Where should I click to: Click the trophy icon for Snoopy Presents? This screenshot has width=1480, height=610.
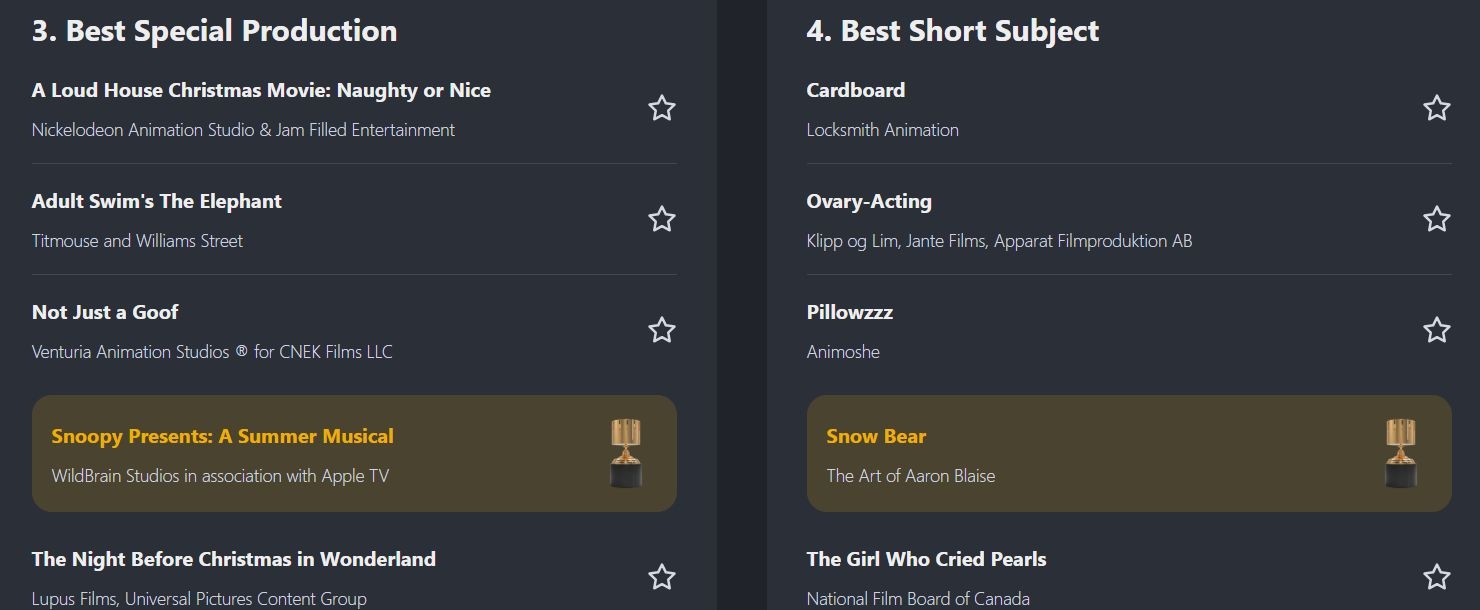[x=626, y=453]
